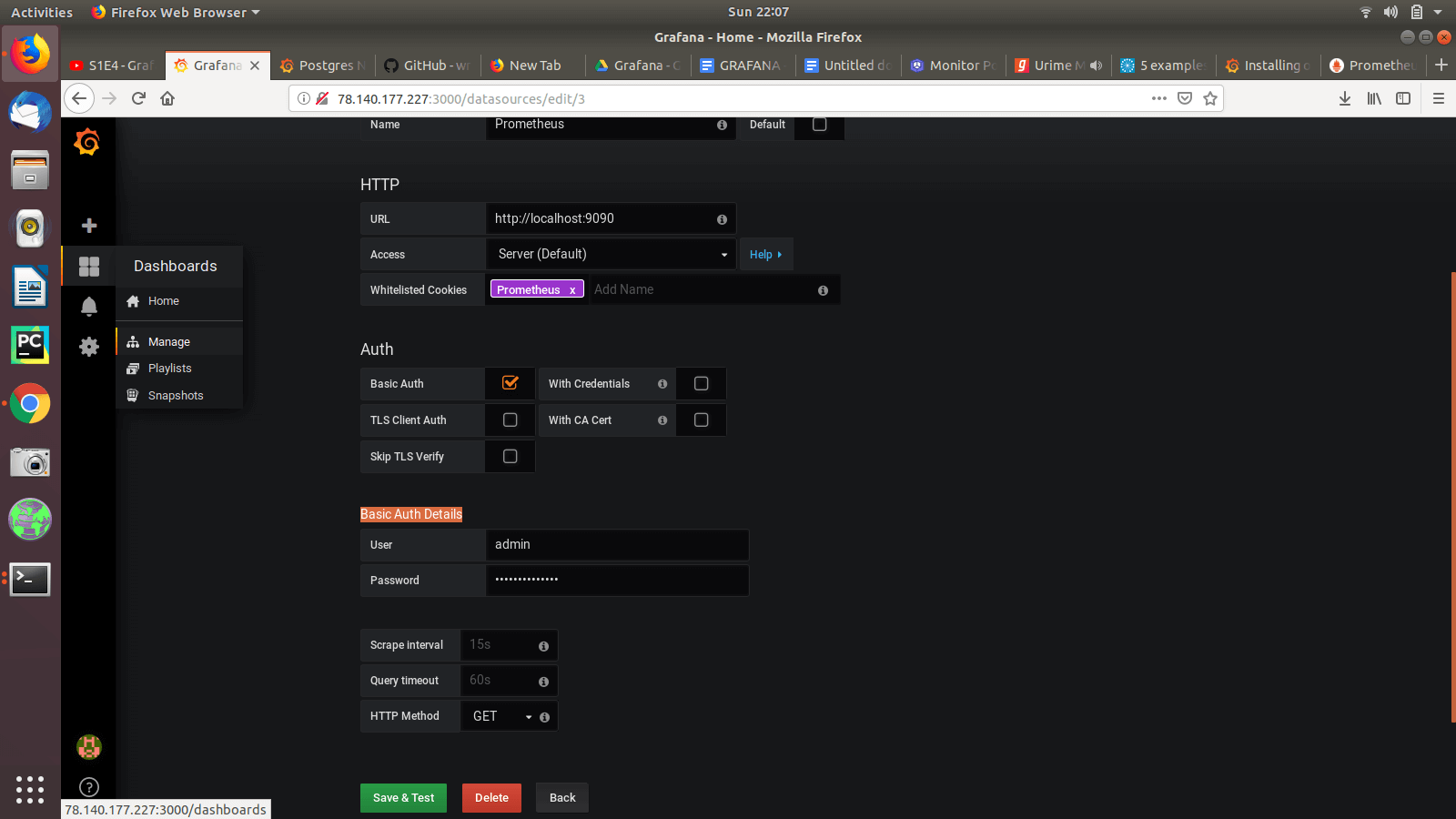
Task: Open the user avatar in Grafana sidebar
Action: point(89,747)
